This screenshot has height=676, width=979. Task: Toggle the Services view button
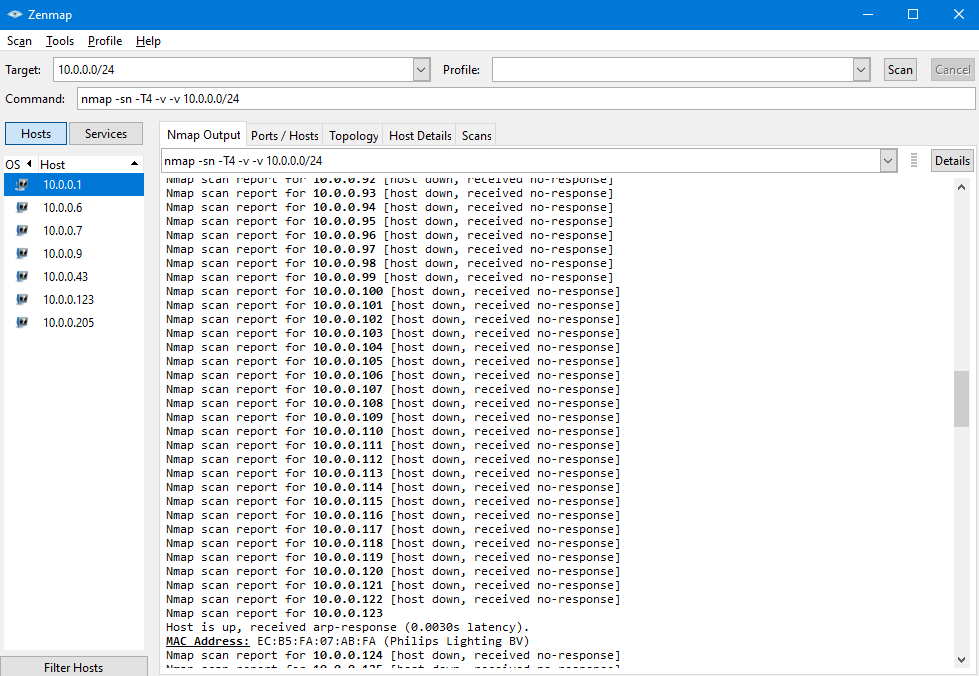(x=106, y=134)
